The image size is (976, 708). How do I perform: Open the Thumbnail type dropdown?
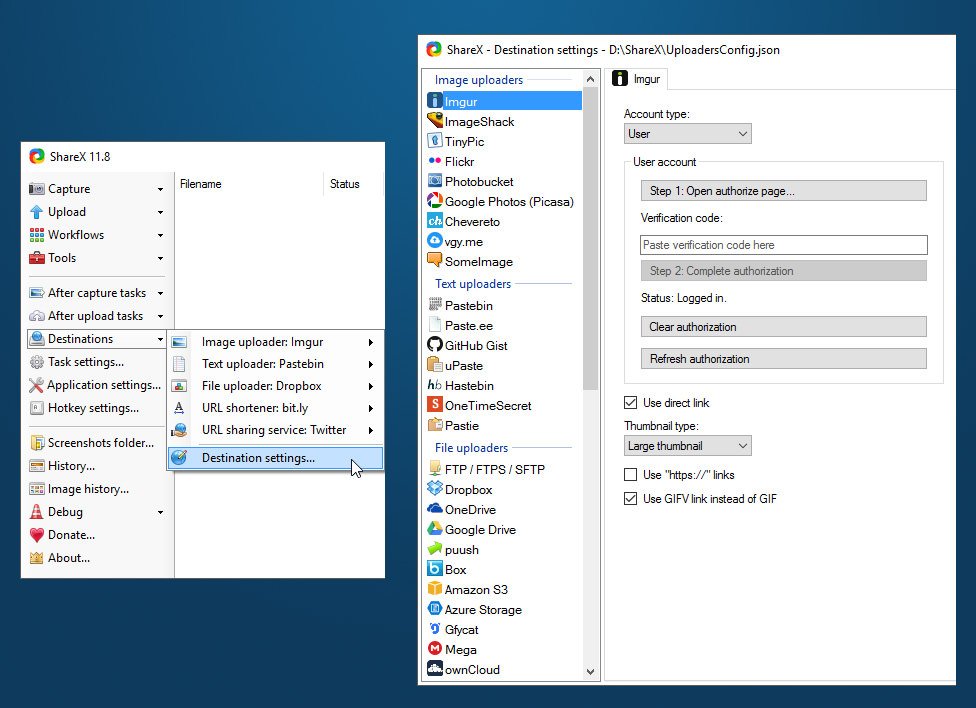688,446
